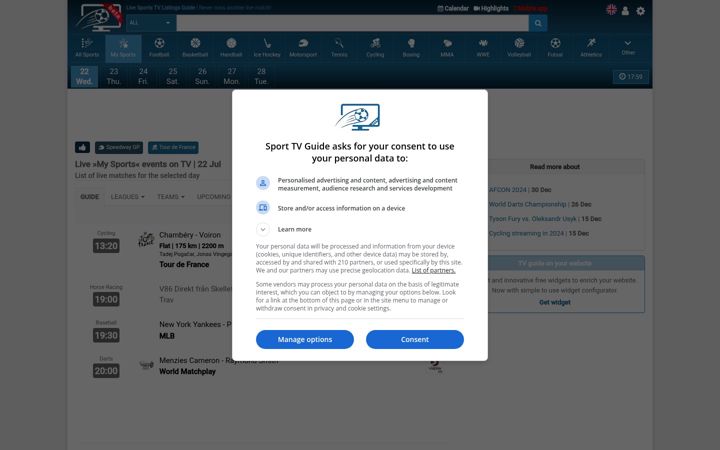Open Cycling streaming in 2024 link

(526, 233)
